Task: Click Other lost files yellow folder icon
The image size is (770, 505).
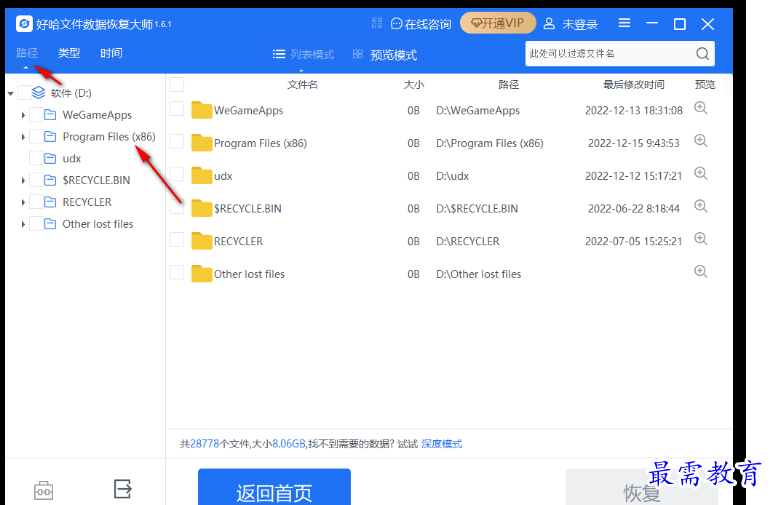Action: [201, 274]
